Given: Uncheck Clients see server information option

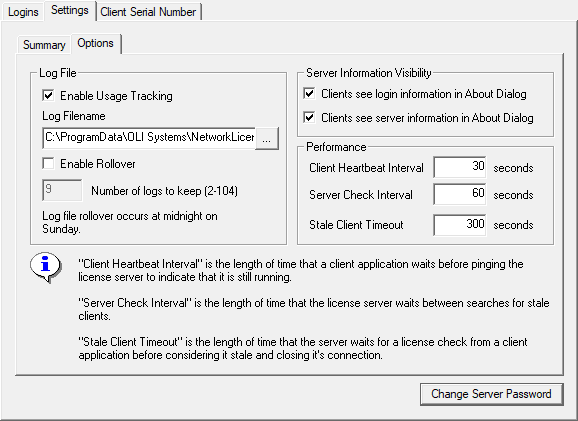Looking at the screenshot, I should (309, 118).
